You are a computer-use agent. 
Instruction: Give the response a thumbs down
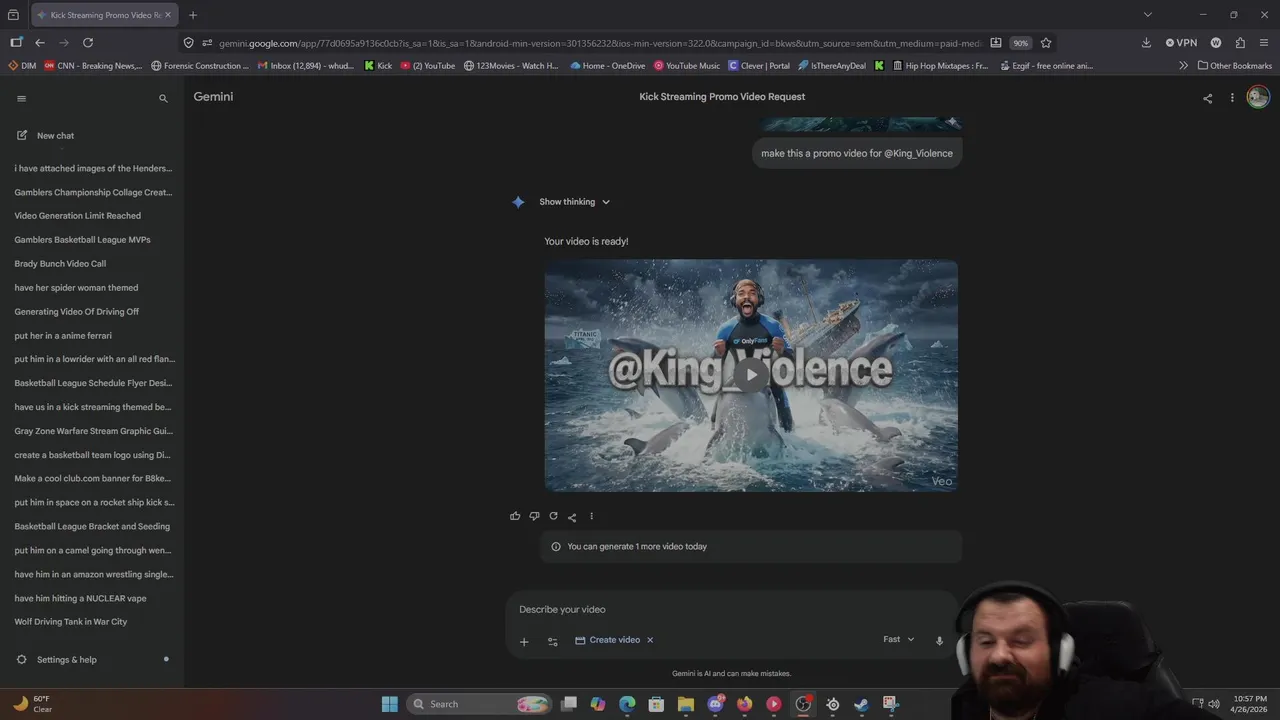534,516
